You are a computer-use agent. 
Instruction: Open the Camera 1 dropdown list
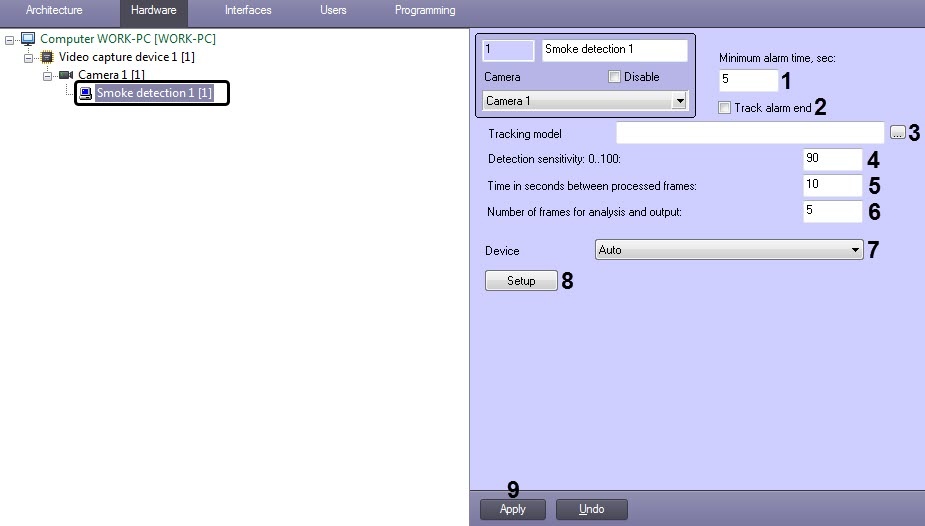click(680, 101)
